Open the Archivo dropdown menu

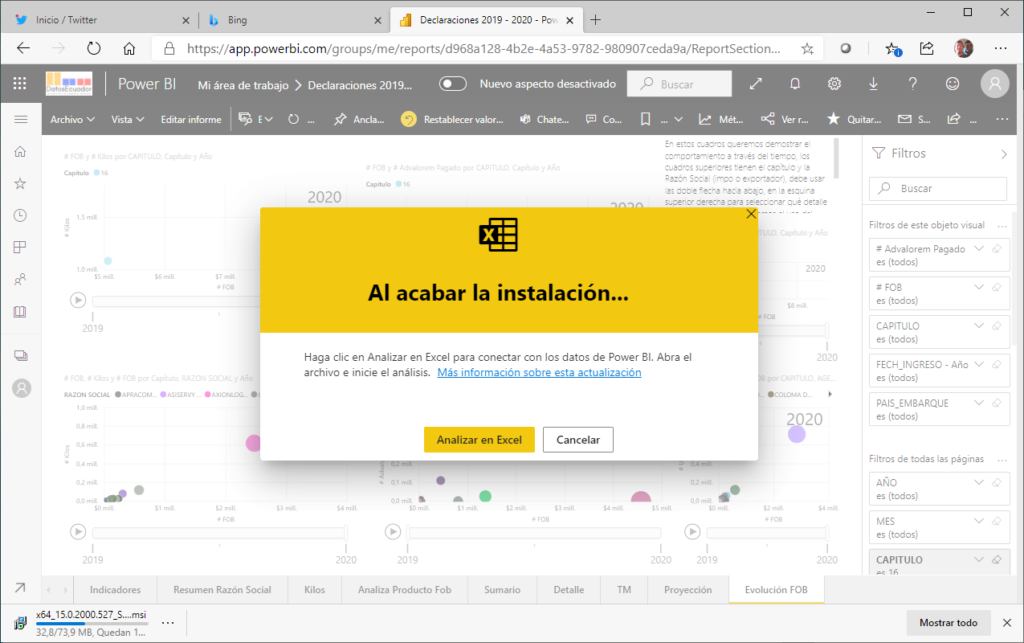[x=72, y=119]
